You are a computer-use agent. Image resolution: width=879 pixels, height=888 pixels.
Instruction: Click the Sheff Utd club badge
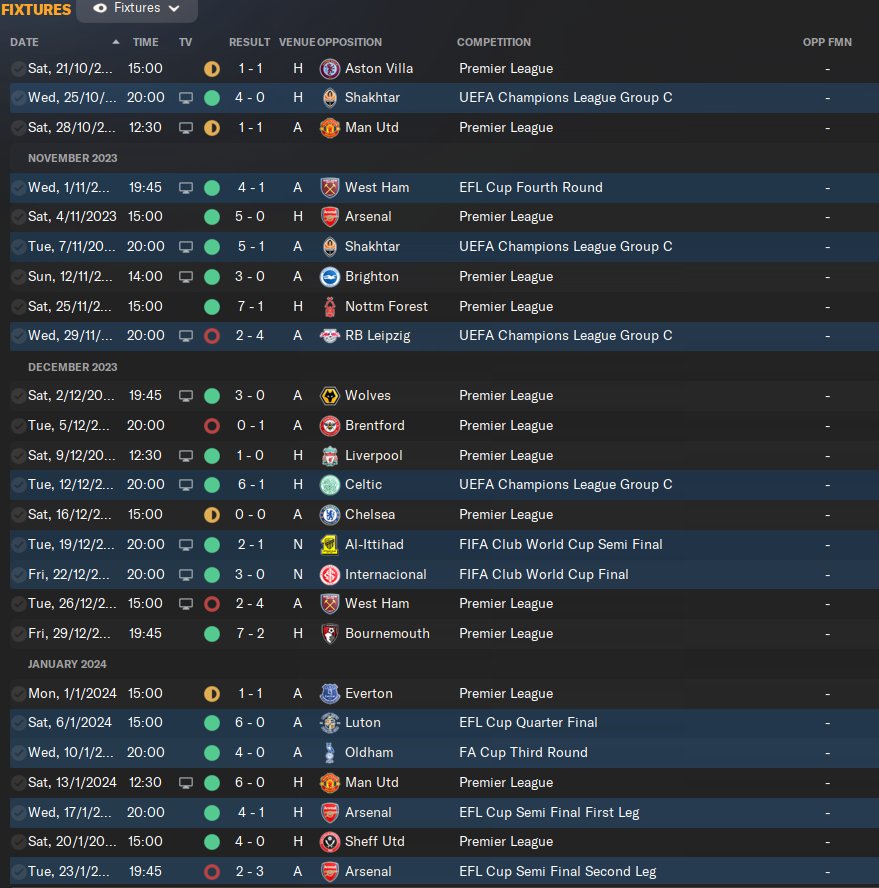pyautogui.click(x=330, y=842)
